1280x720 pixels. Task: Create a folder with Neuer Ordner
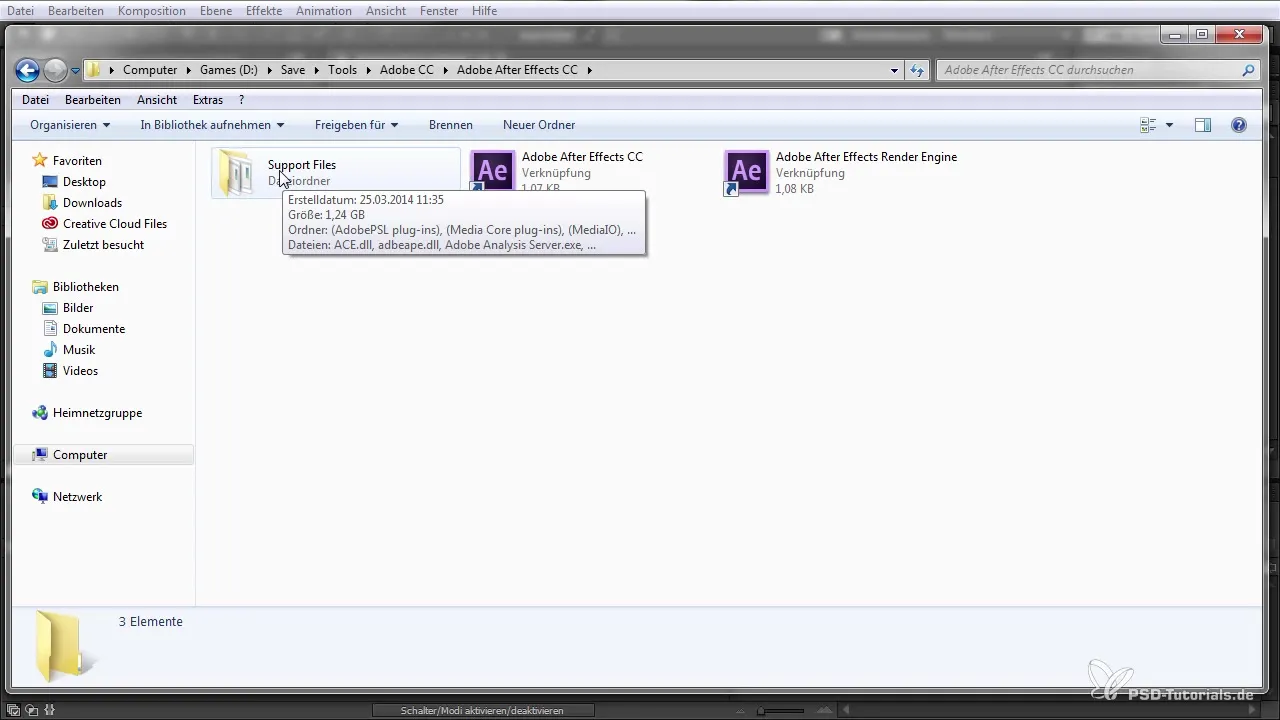point(539,125)
